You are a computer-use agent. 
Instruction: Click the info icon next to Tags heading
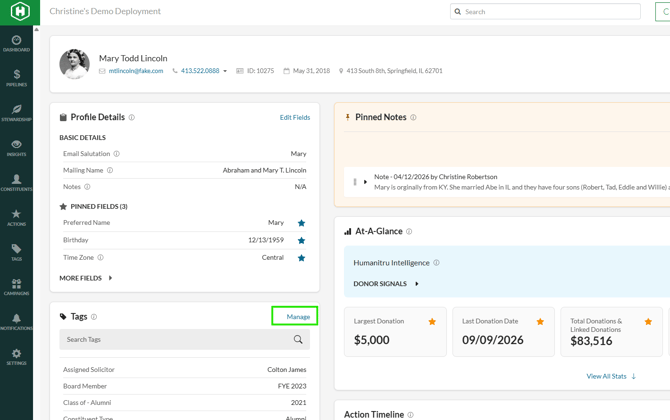click(x=94, y=317)
